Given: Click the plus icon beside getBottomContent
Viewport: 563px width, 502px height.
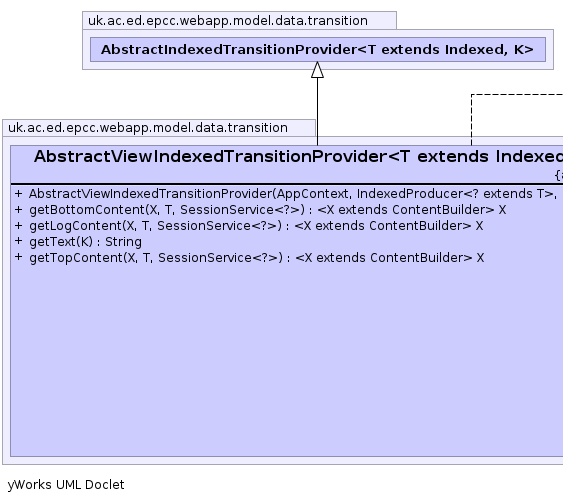Looking at the screenshot, I should tap(19, 210).
